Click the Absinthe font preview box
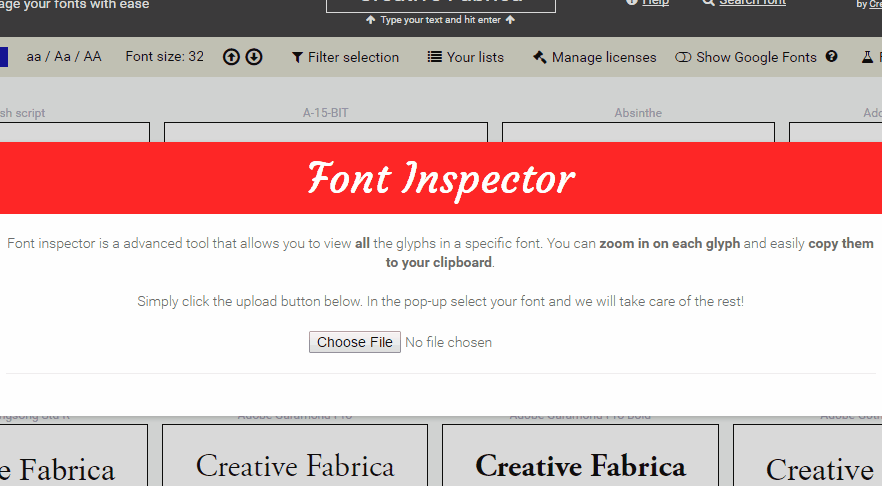The height and width of the screenshot is (486, 882). coord(638,132)
